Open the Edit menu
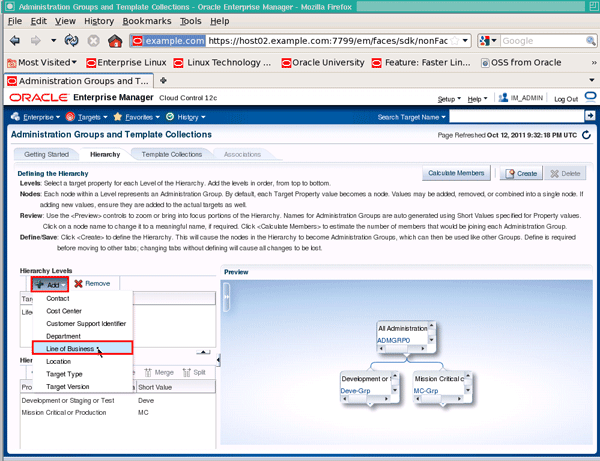The image size is (600, 461). point(39,21)
